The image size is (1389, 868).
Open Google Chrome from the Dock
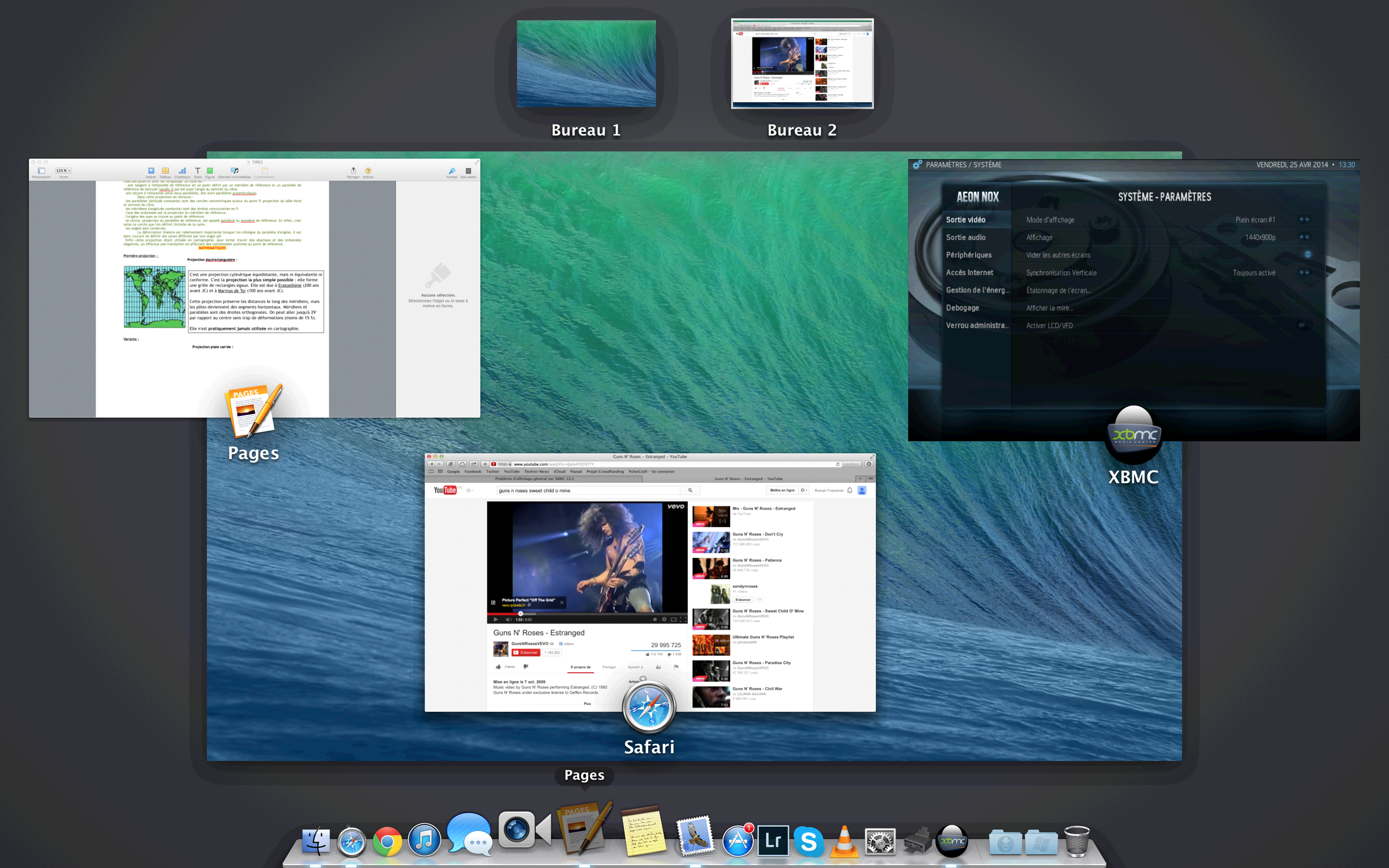(387, 841)
